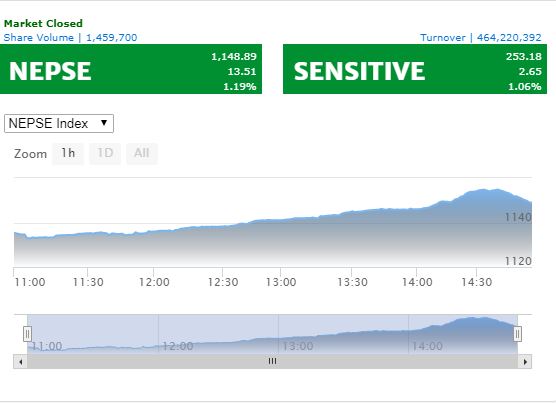This screenshot has height=403, width=556.
Task: Click the Market Closed status text
Action: (x=43, y=23)
